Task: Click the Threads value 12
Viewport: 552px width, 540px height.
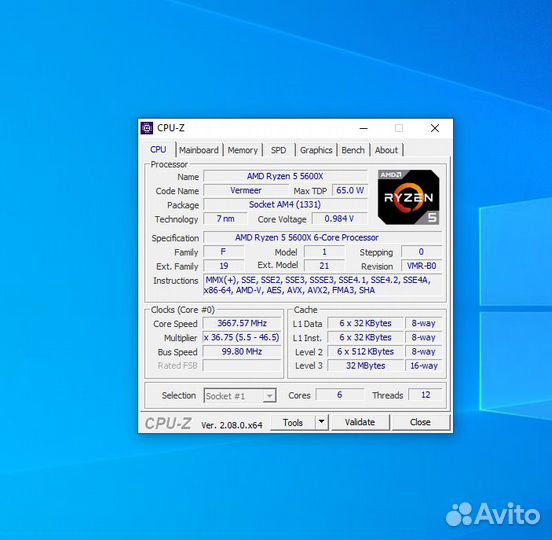Action: click(426, 395)
